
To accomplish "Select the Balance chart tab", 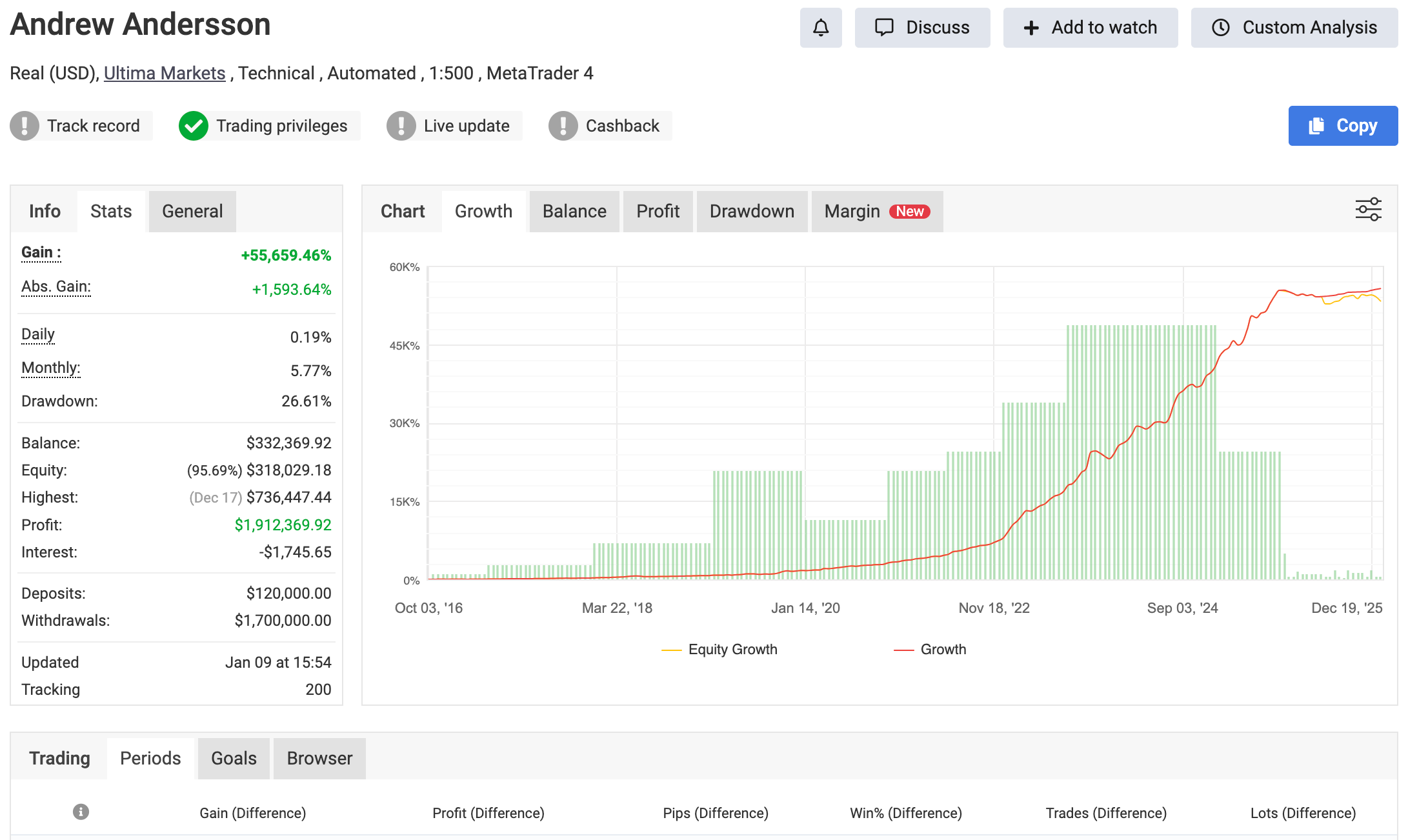I will [x=574, y=212].
